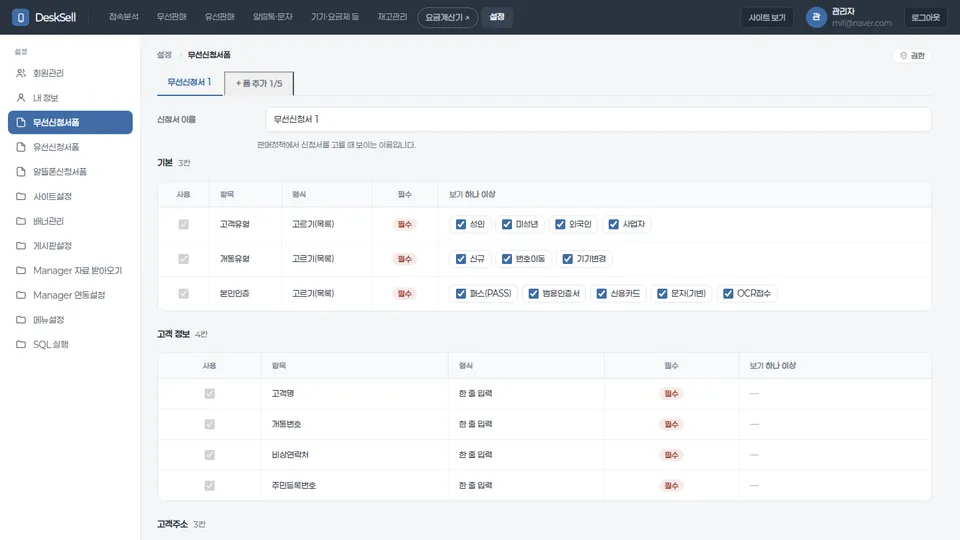Viewport: 960px width, 540px height.
Task: Toggle the 미성년 option checkbox
Action: (x=507, y=224)
